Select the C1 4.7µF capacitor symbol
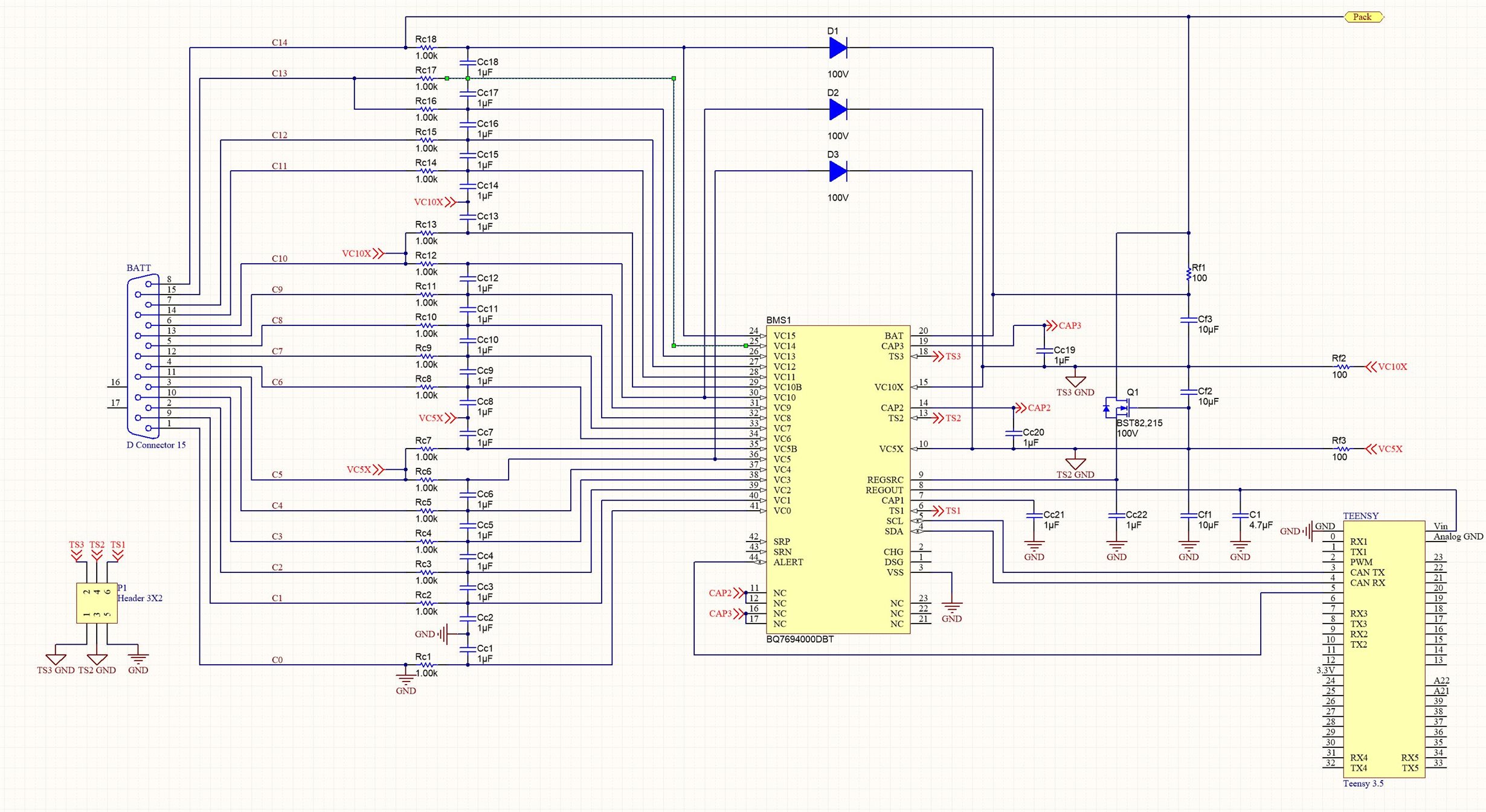 (1240, 516)
